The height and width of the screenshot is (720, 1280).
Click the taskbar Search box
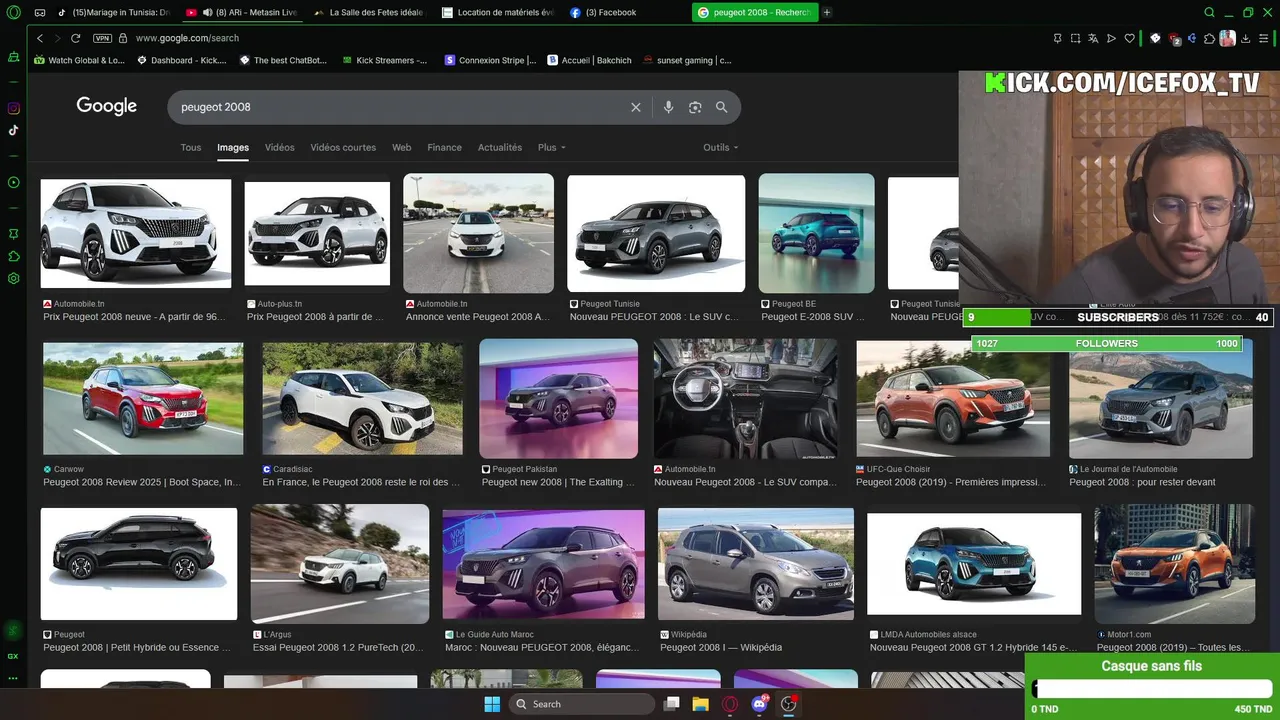click(582, 704)
